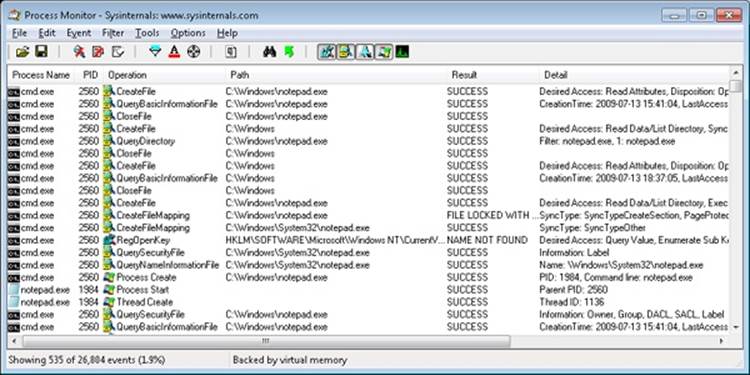Open the Options menu
The width and height of the screenshot is (750, 375).
[x=188, y=33]
